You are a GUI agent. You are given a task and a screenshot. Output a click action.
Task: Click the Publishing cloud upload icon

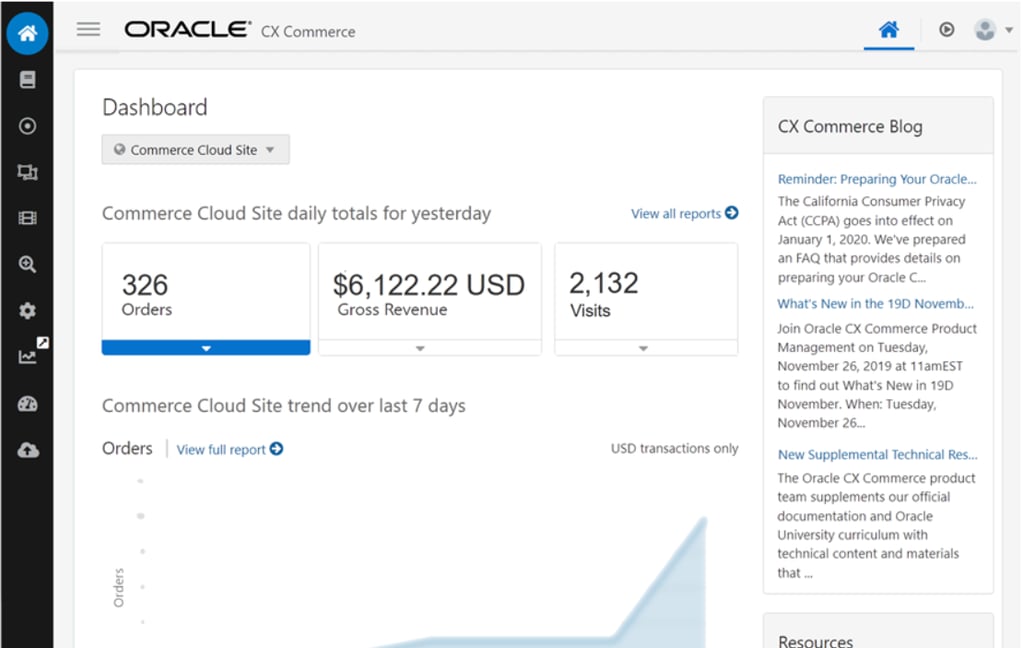point(27,450)
